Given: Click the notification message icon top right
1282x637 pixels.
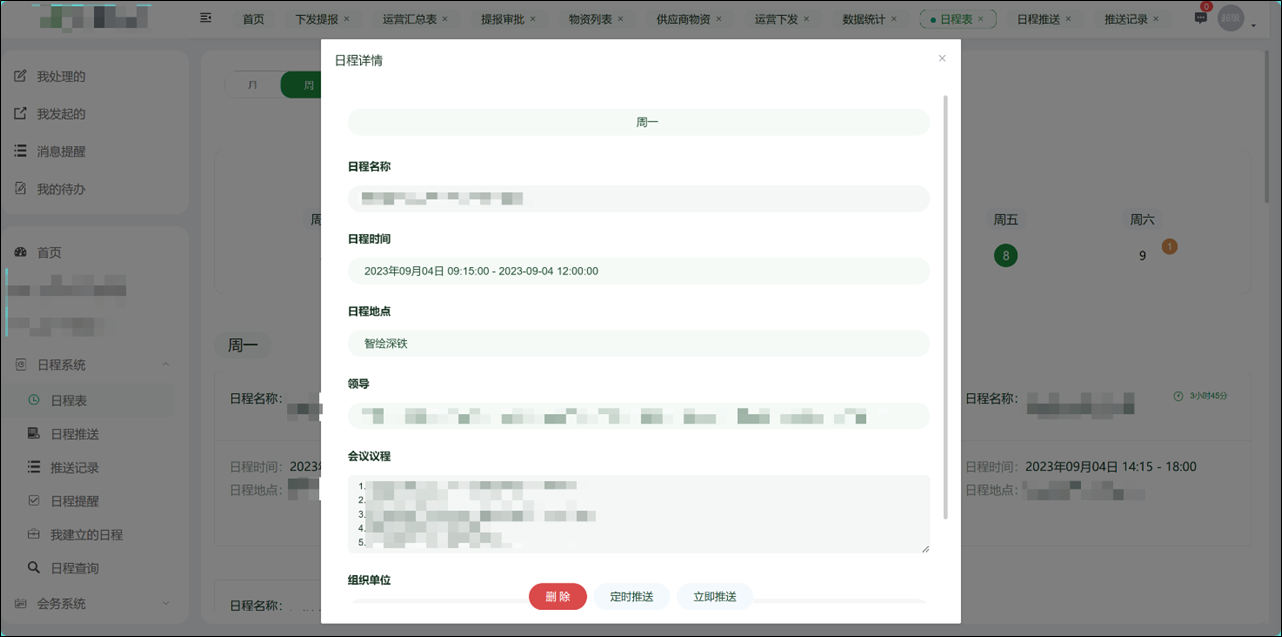Looking at the screenshot, I should 1199,17.
